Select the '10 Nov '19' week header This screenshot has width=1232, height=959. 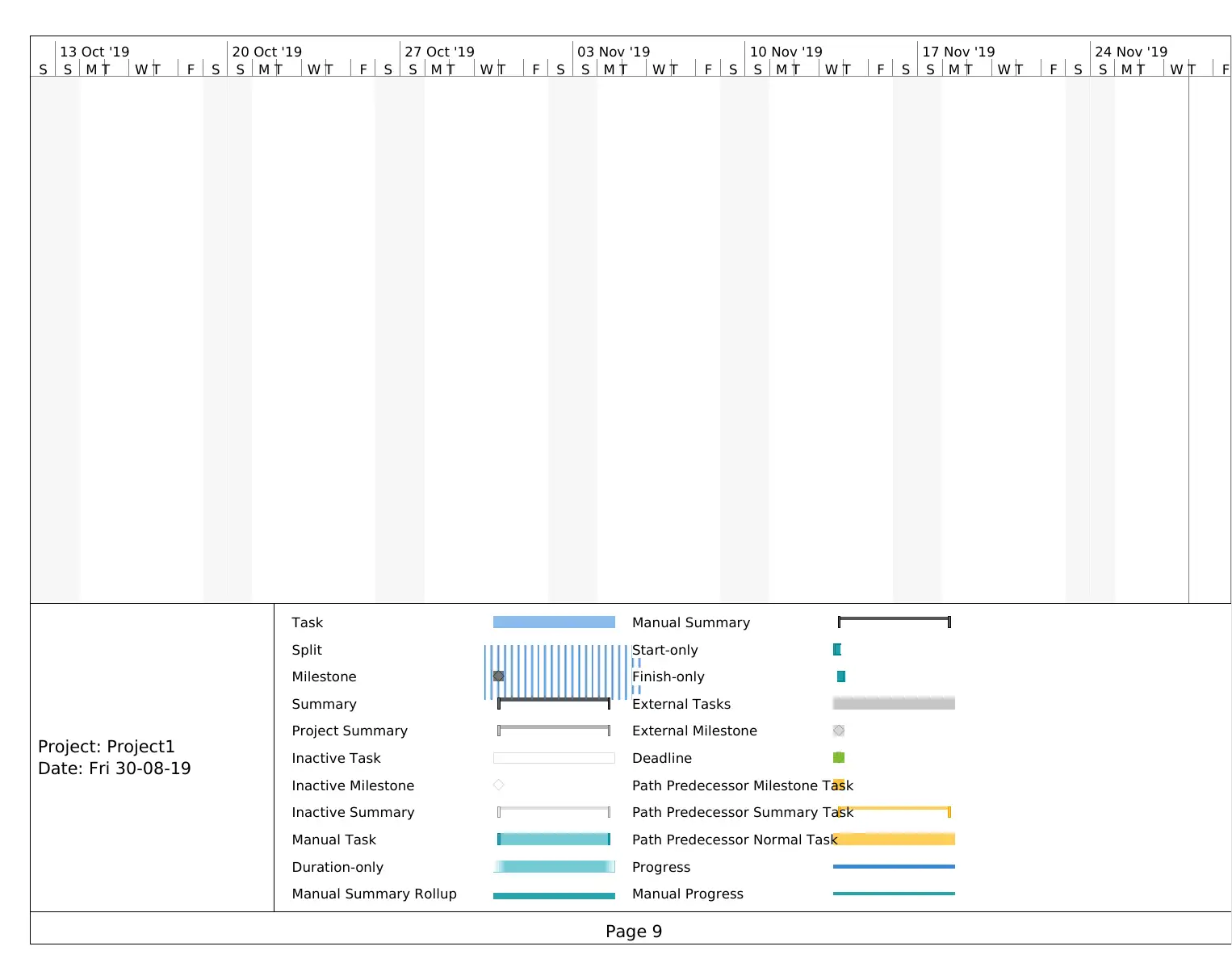pyautogui.click(x=786, y=52)
